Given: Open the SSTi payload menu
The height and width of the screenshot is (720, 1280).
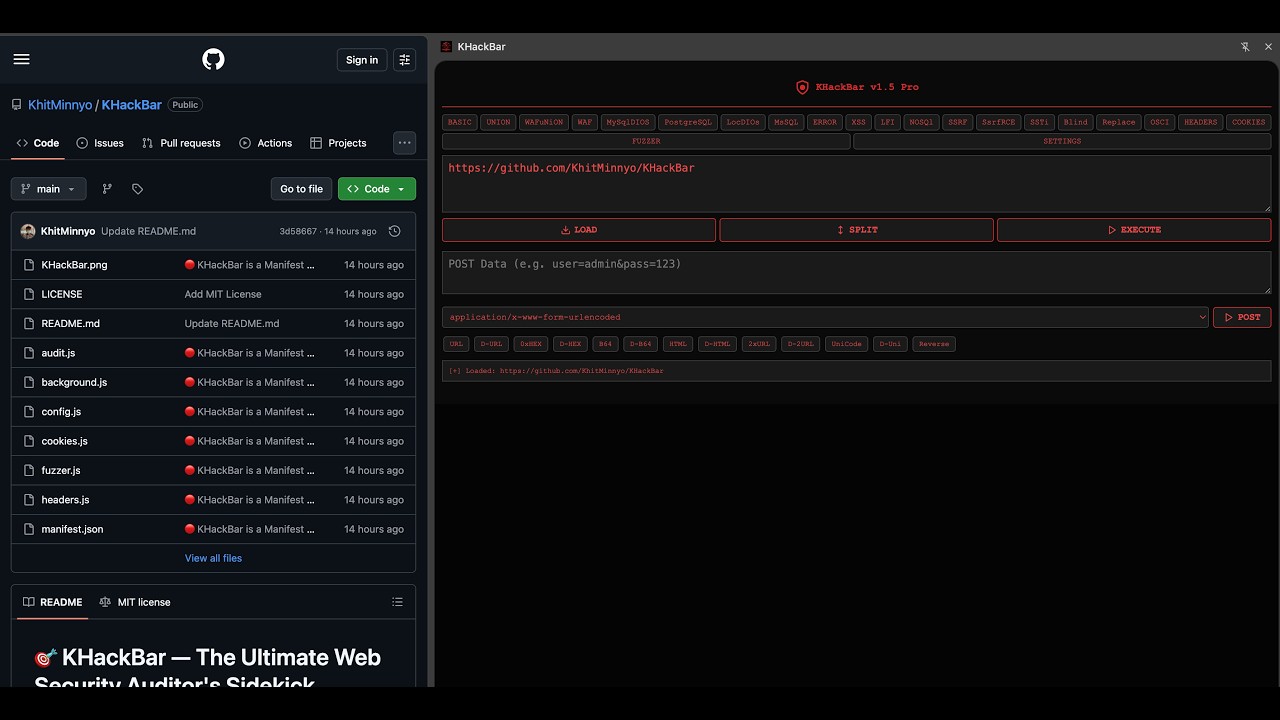Looking at the screenshot, I should click(1039, 122).
